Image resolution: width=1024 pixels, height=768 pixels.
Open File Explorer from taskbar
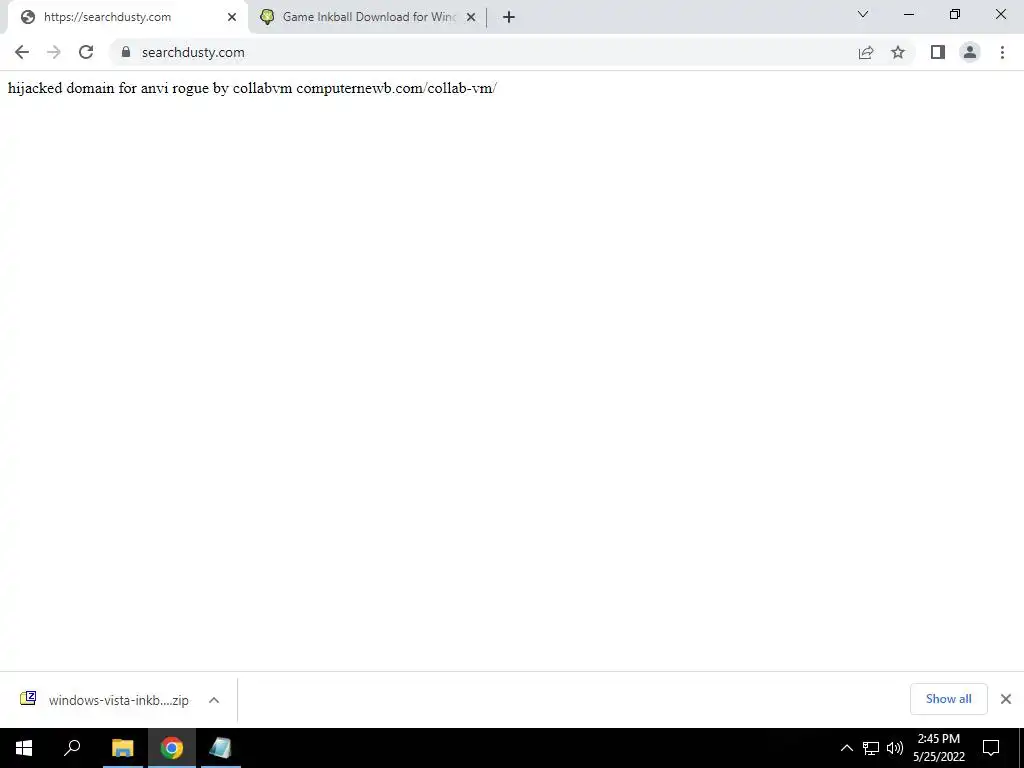click(x=122, y=748)
